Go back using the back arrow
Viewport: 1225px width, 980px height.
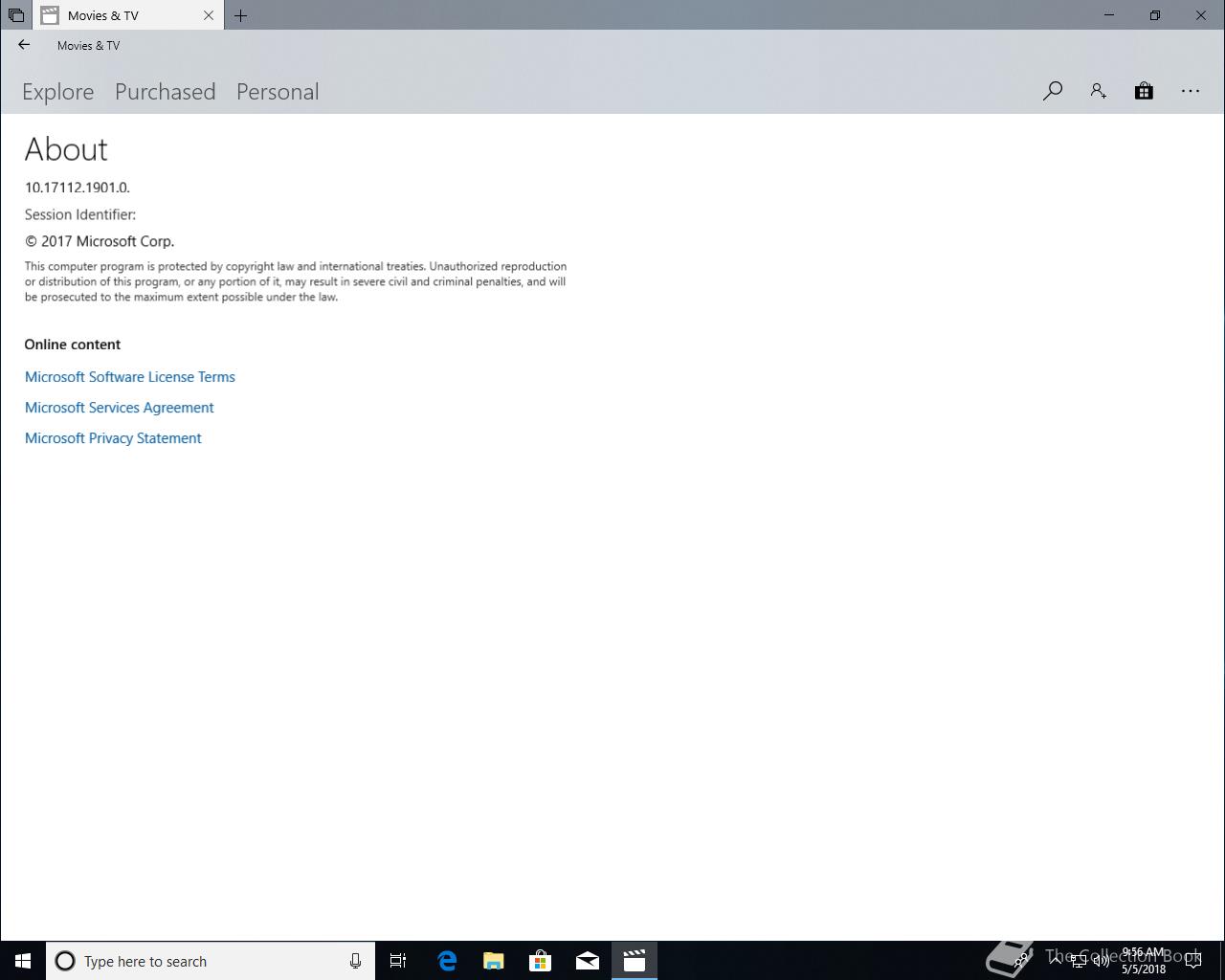pos(24,45)
